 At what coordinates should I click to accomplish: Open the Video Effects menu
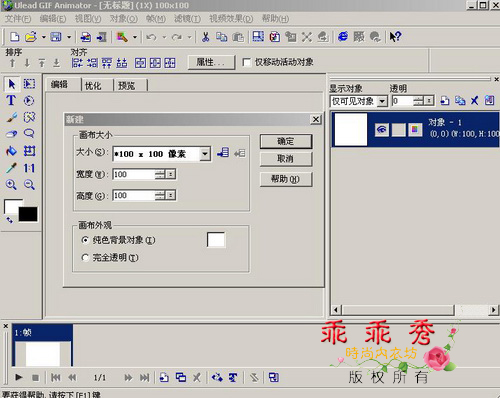231,19
